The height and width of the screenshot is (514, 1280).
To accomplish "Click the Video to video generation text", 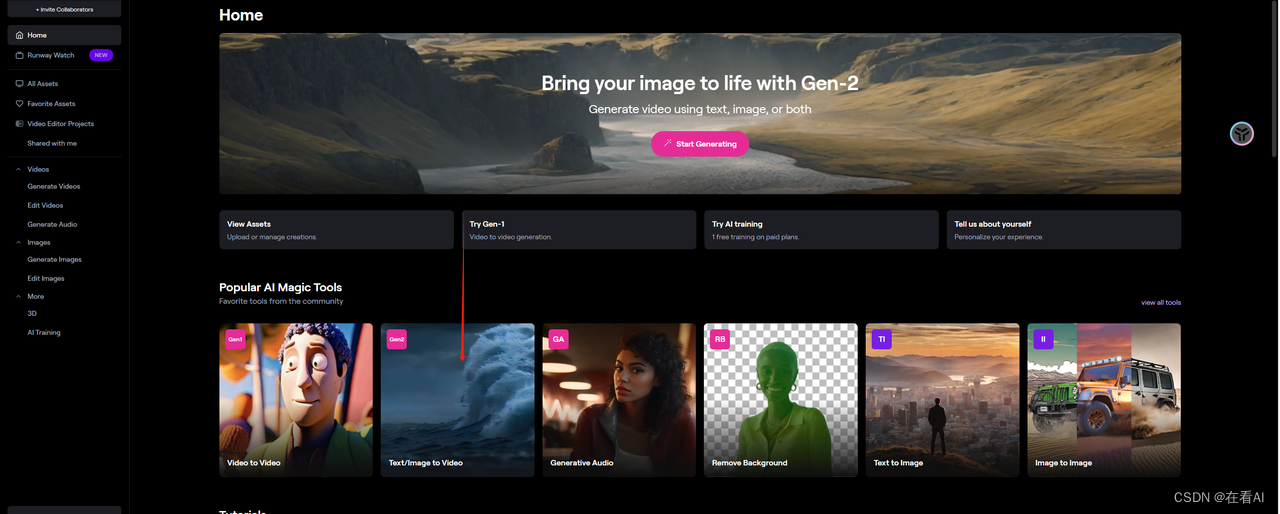I will 511,237.
